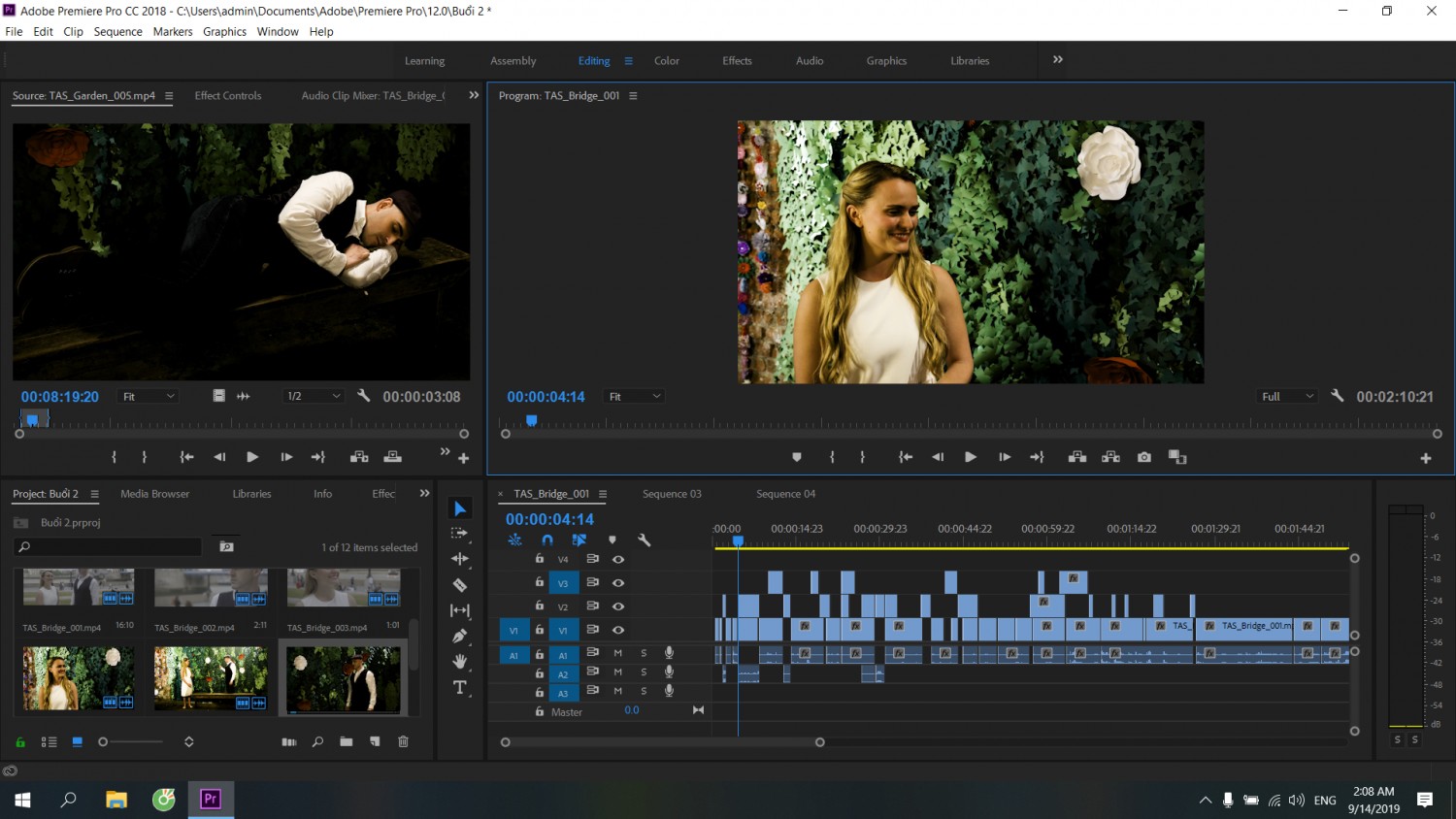This screenshot has height=819, width=1456.
Task: Open Source monitor Fit zoom dropdown
Action: tap(148, 396)
